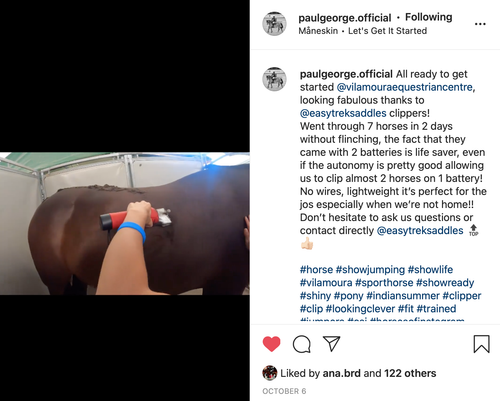
Task: Save post with the bookmark icon
Action: (x=481, y=344)
